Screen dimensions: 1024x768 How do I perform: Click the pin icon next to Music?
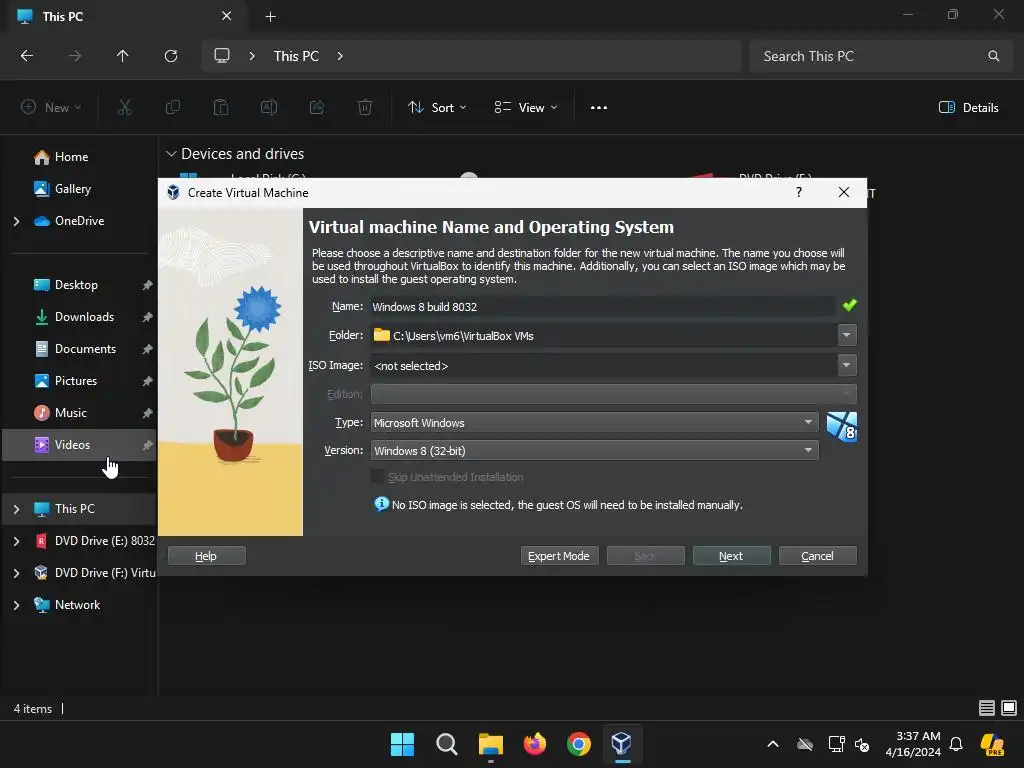pyautogui.click(x=148, y=413)
